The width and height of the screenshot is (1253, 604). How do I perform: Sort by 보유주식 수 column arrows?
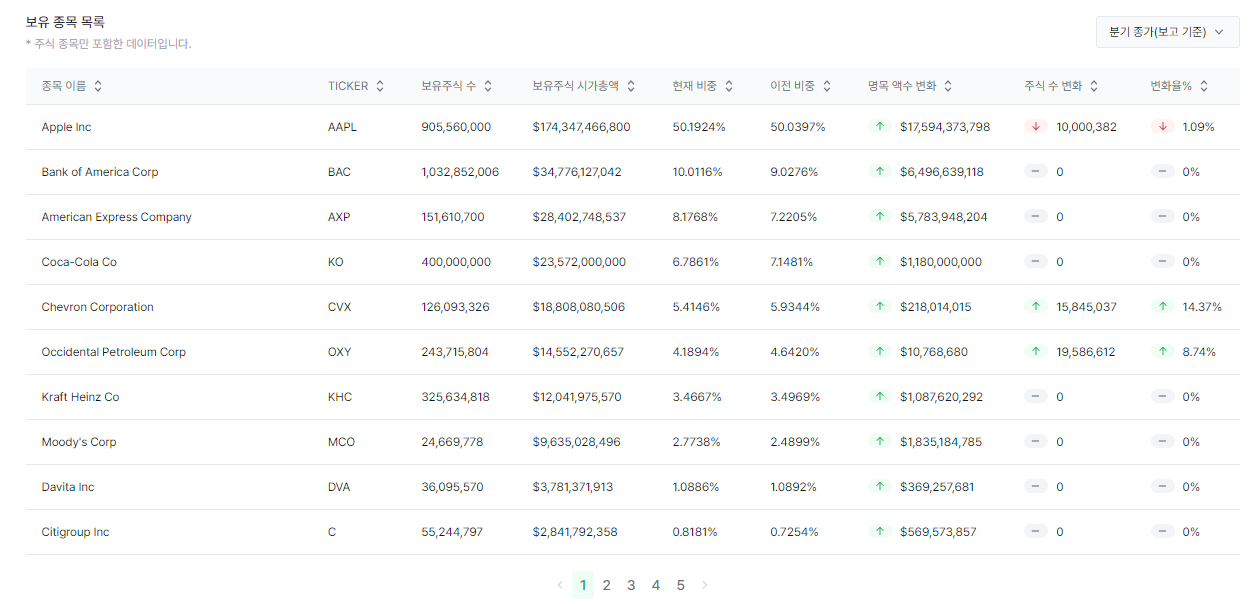488,86
